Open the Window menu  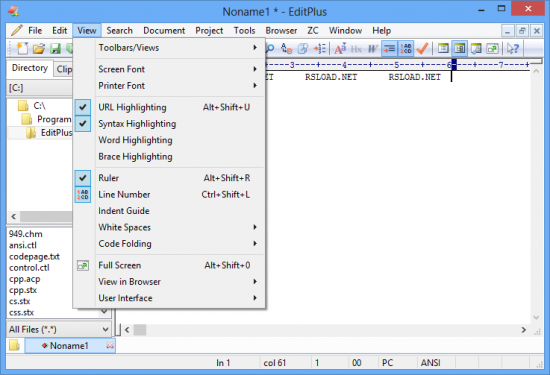point(345,31)
